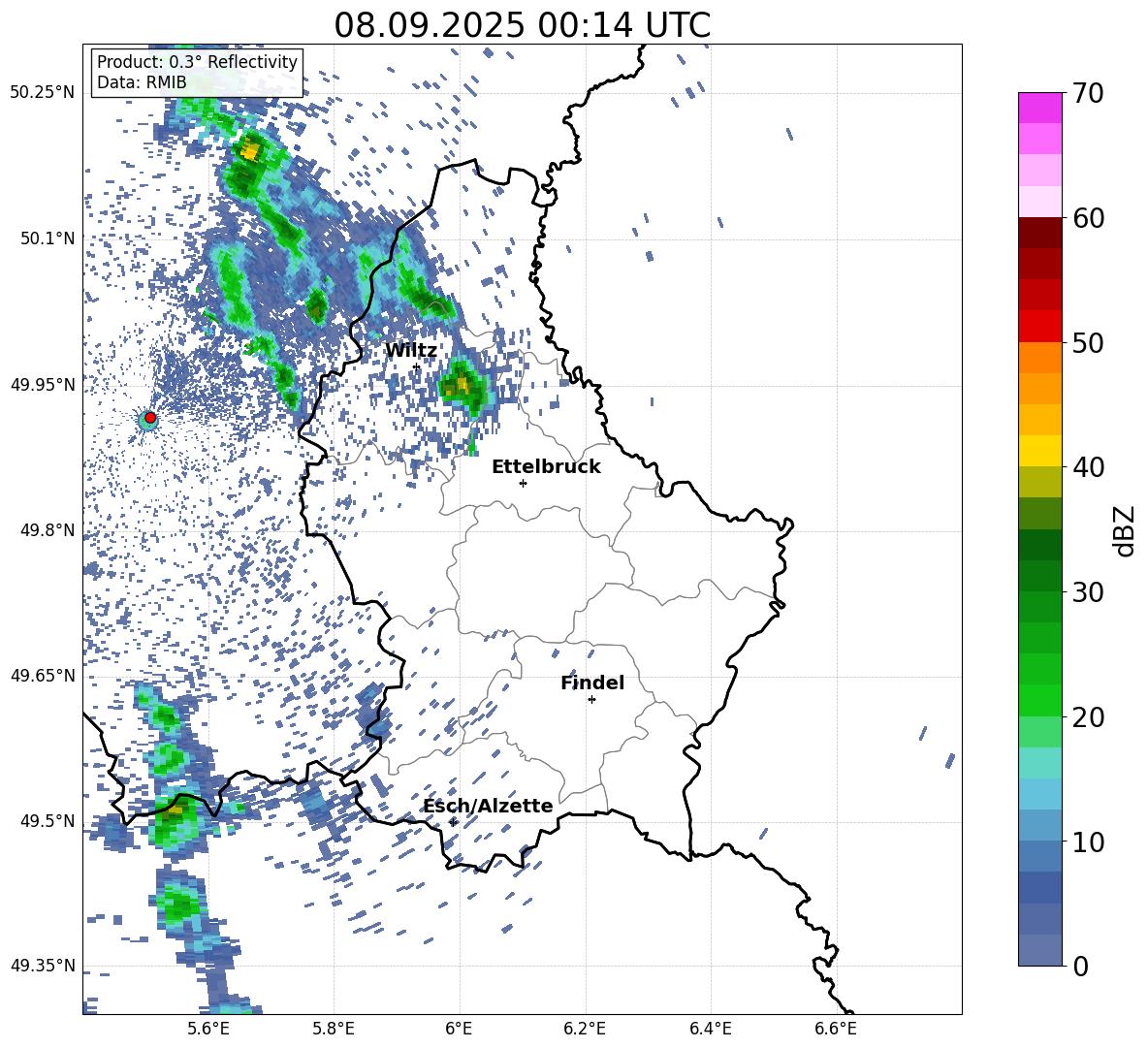Click the 5.6°E longitude label

click(208, 1029)
